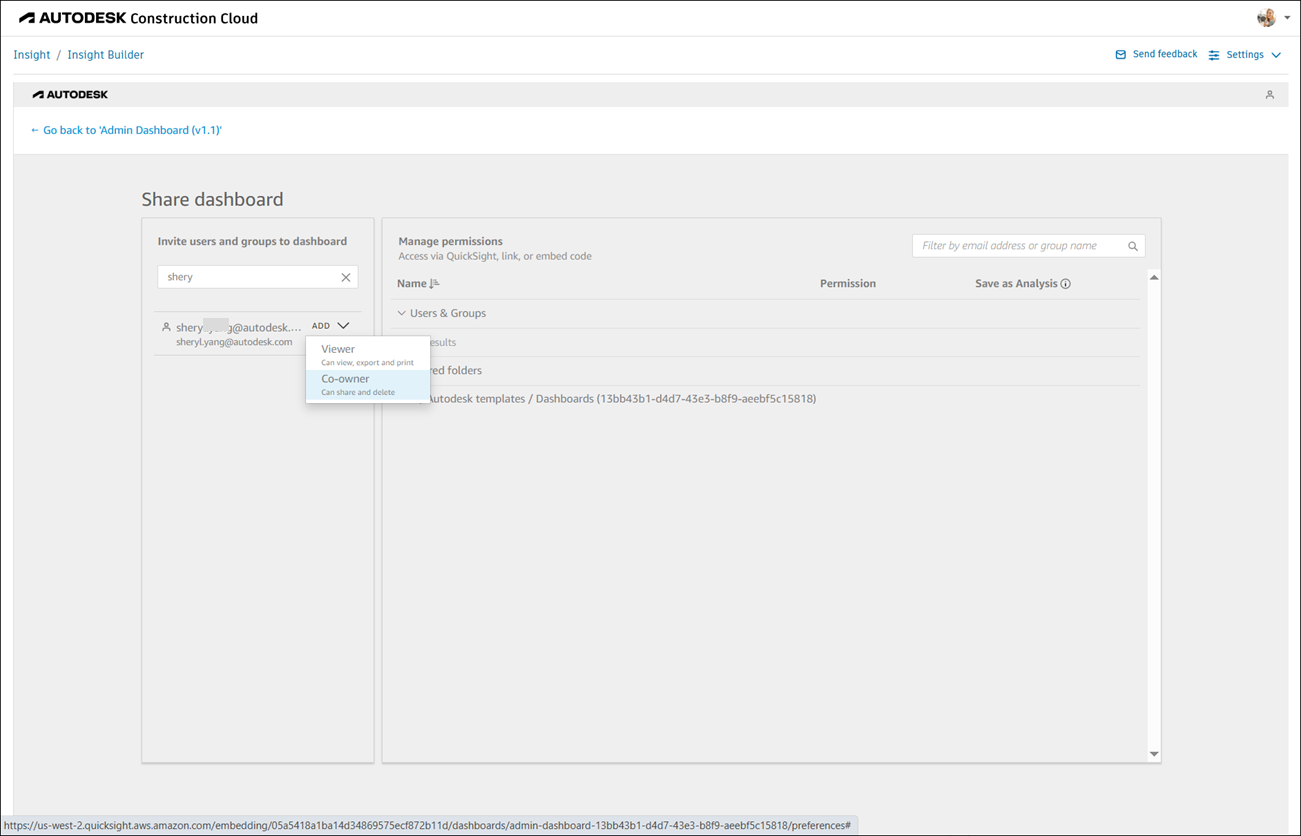Screen dimensions: 1301x836
Task: Click the Save as Analysis info icon
Action: coord(1066,284)
